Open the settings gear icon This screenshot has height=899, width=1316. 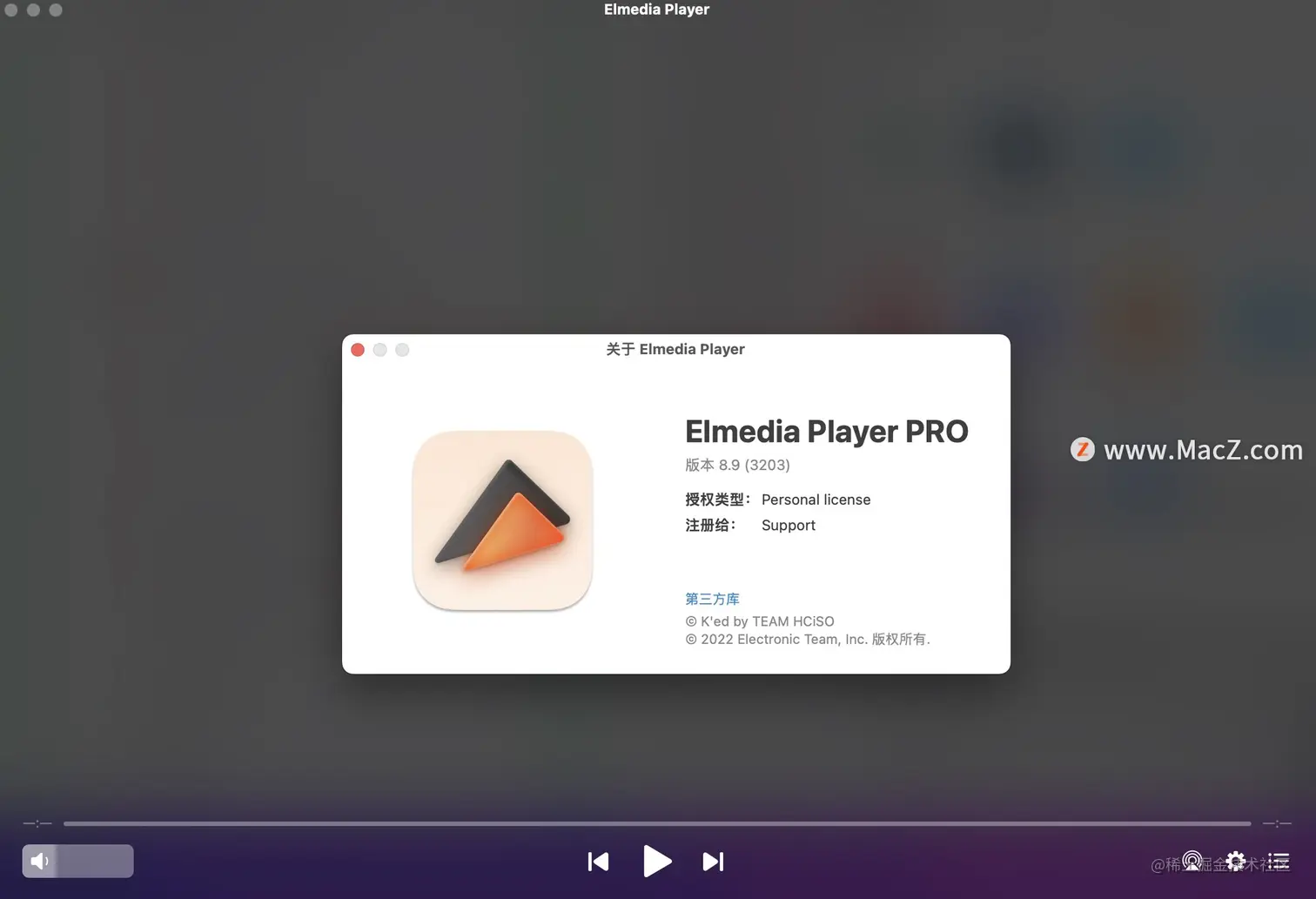(1236, 862)
